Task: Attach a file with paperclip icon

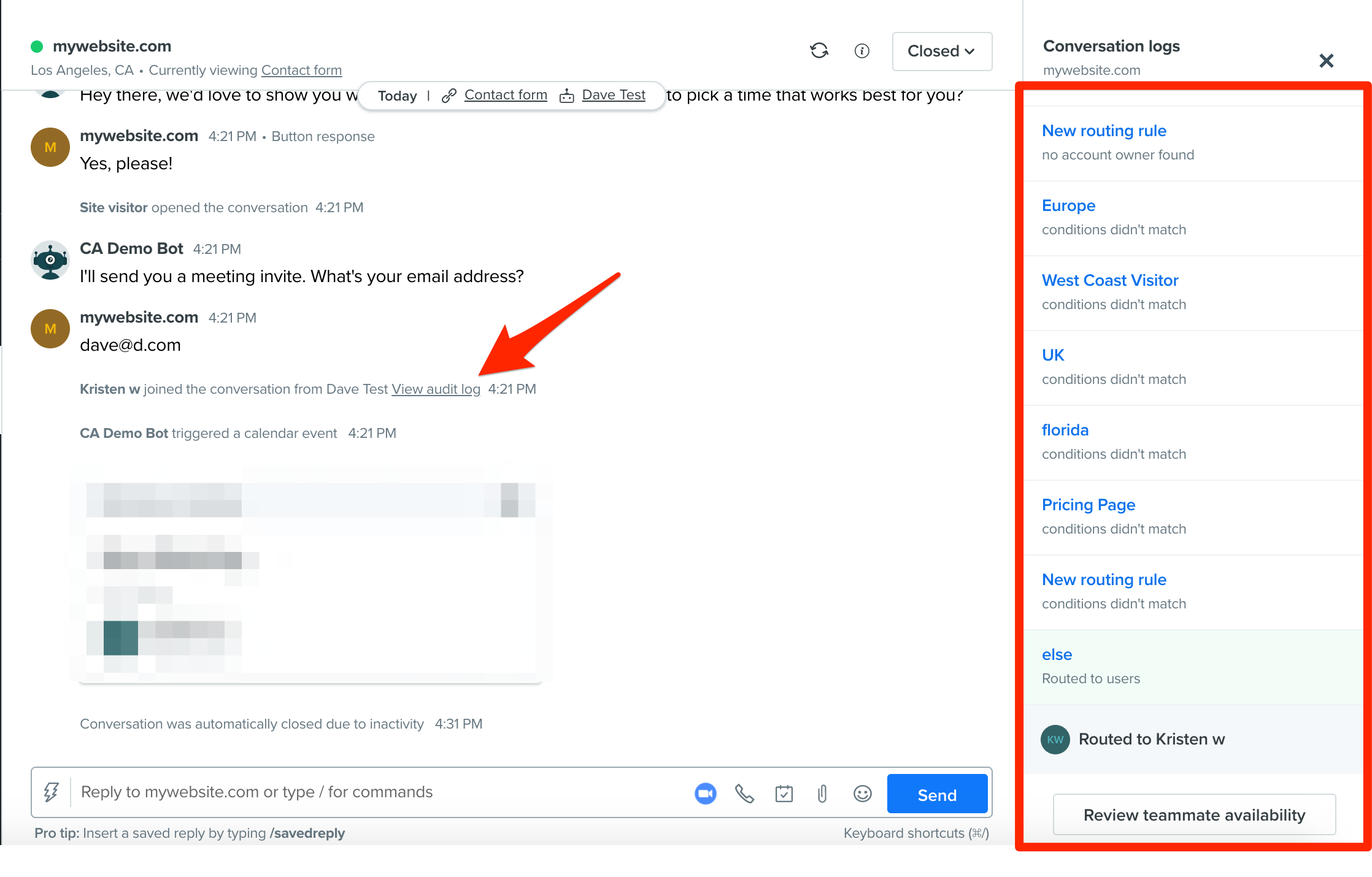Action: coord(822,794)
